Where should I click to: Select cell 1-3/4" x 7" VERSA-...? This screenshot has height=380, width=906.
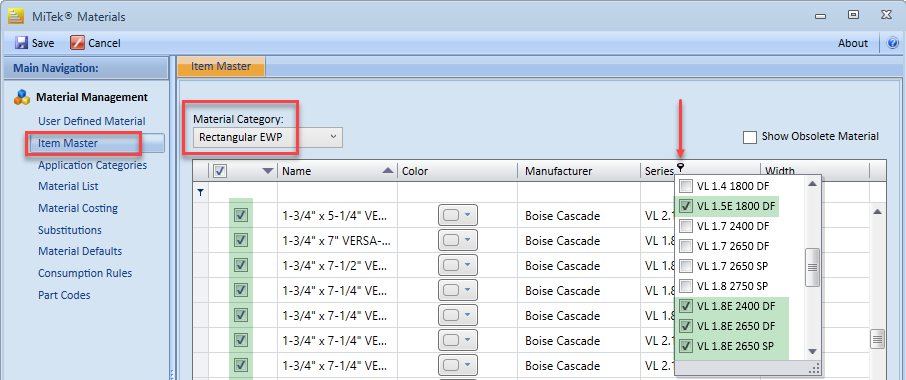[336, 241]
